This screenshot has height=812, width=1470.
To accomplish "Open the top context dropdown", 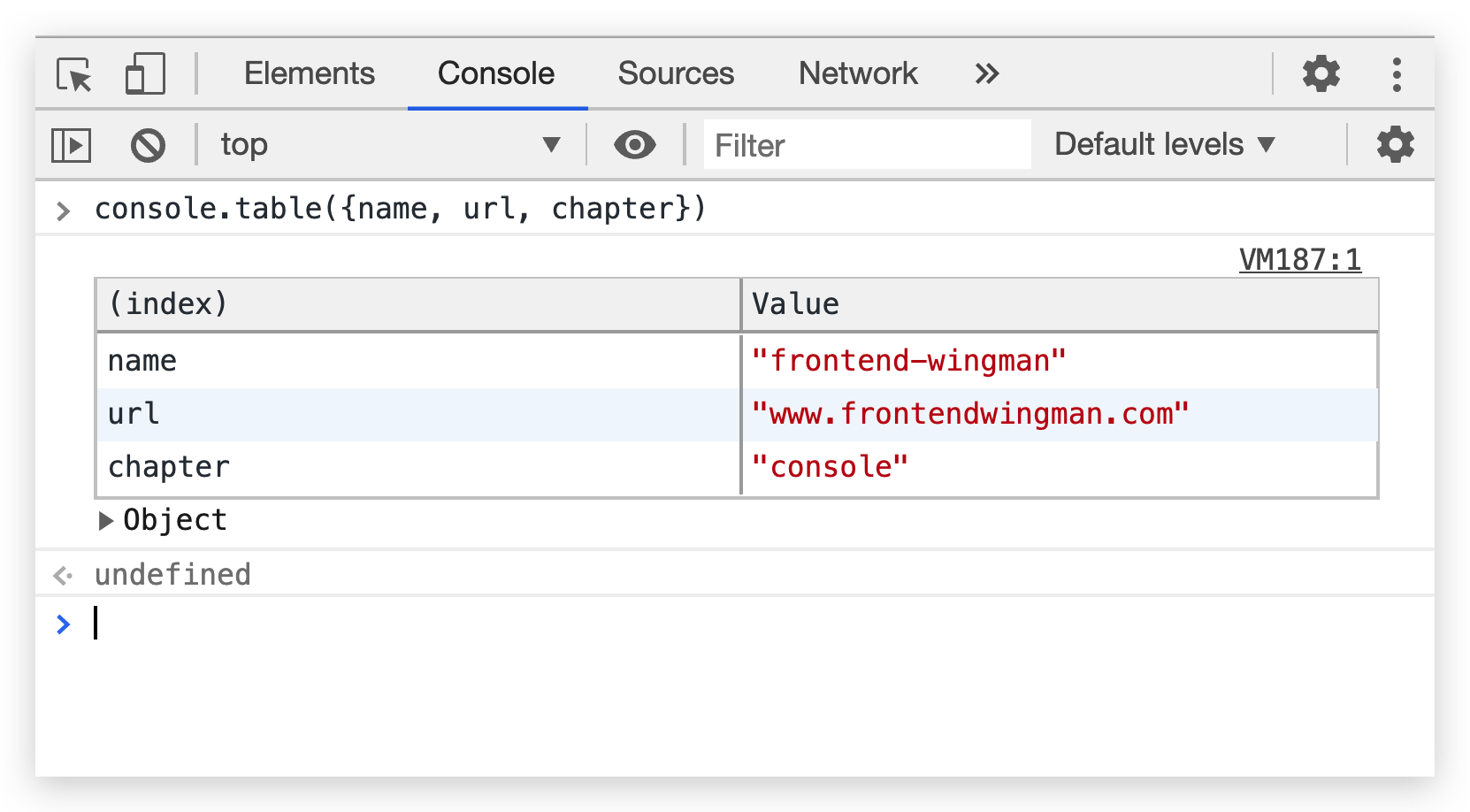I will click(390, 145).
